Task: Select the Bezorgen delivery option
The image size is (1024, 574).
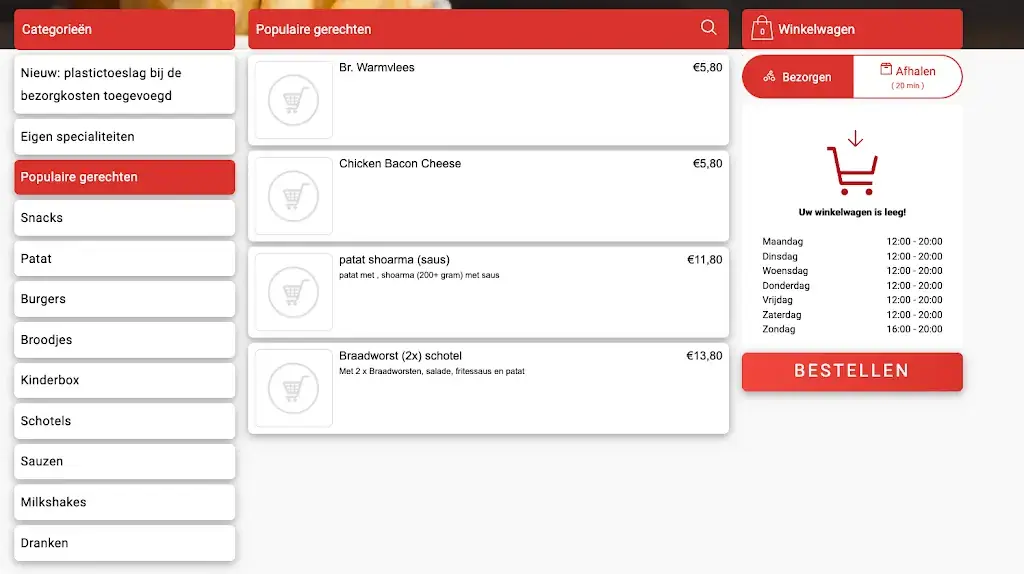Action: pos(798,77)
